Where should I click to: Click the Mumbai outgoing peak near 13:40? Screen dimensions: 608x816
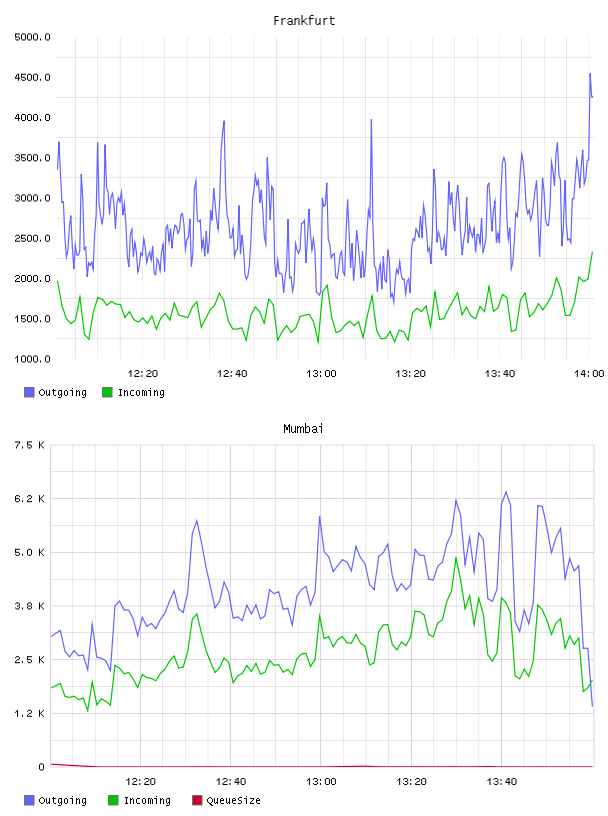506,492
